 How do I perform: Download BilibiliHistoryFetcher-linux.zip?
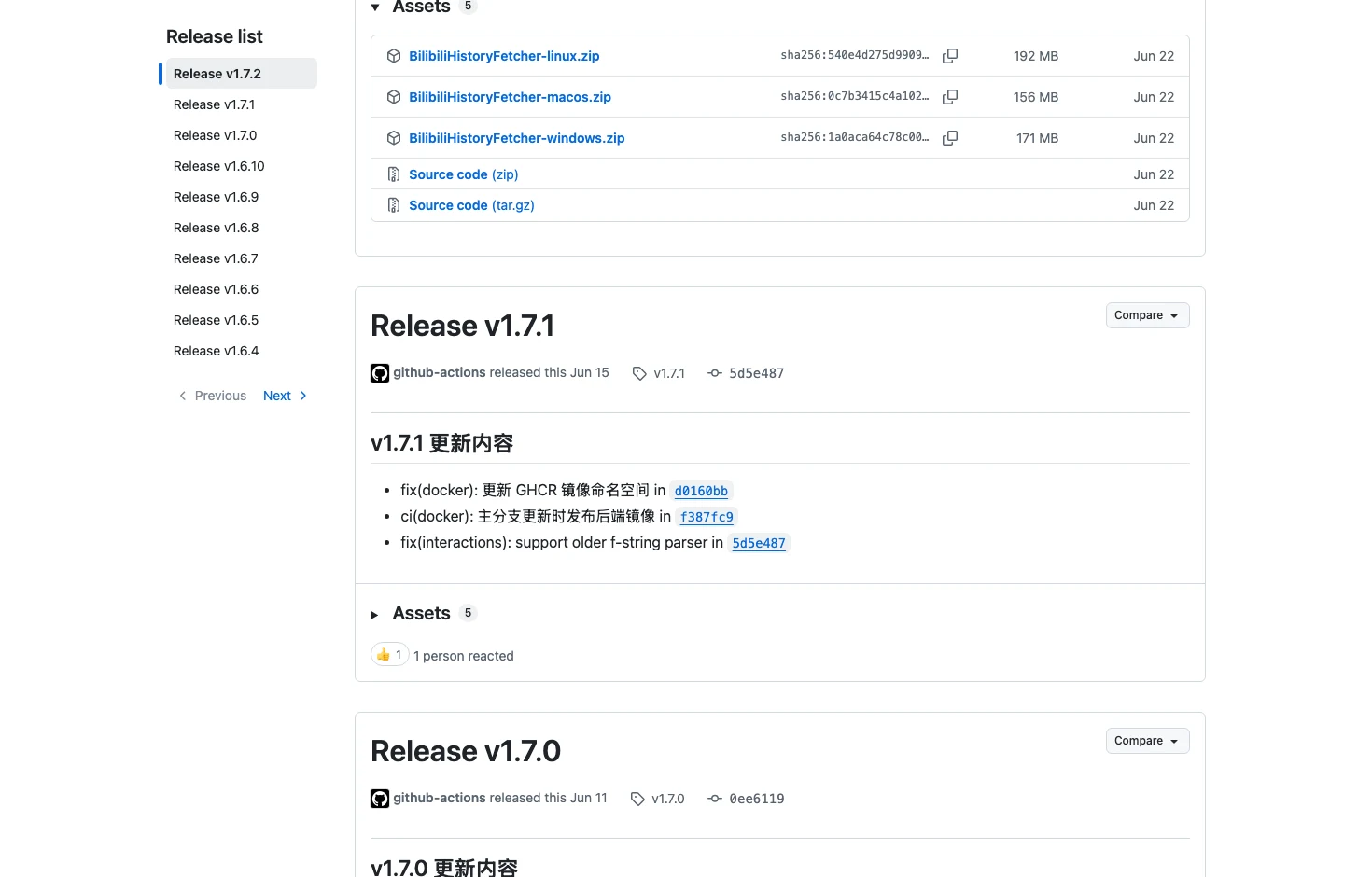(504, 56)
